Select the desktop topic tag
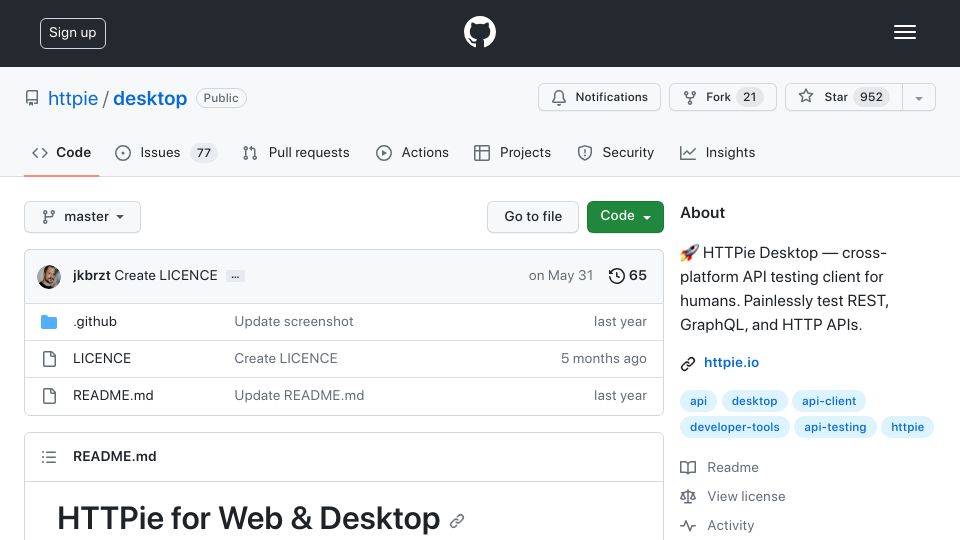 coord(754,401)
